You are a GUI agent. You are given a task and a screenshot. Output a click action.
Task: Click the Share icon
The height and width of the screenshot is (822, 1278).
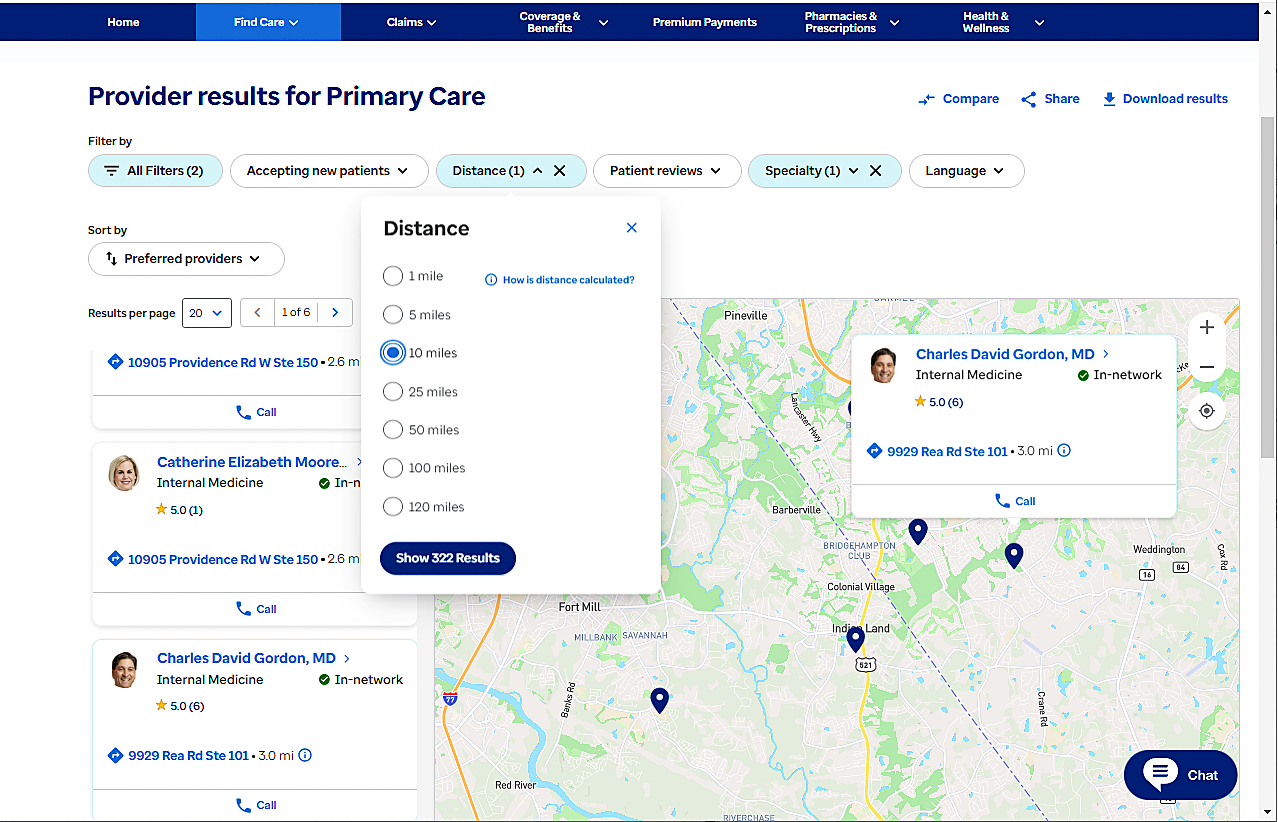click(1028, 99)
